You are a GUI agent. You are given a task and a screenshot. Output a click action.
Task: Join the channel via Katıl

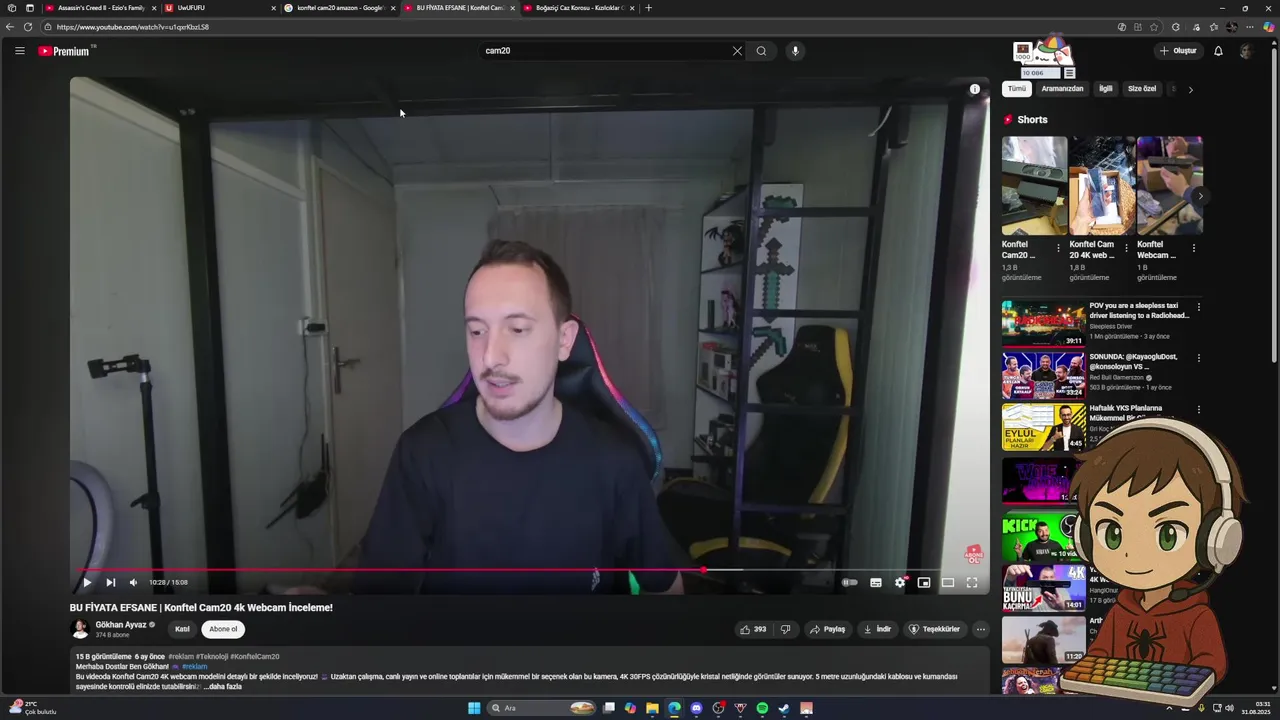(182, 629)
